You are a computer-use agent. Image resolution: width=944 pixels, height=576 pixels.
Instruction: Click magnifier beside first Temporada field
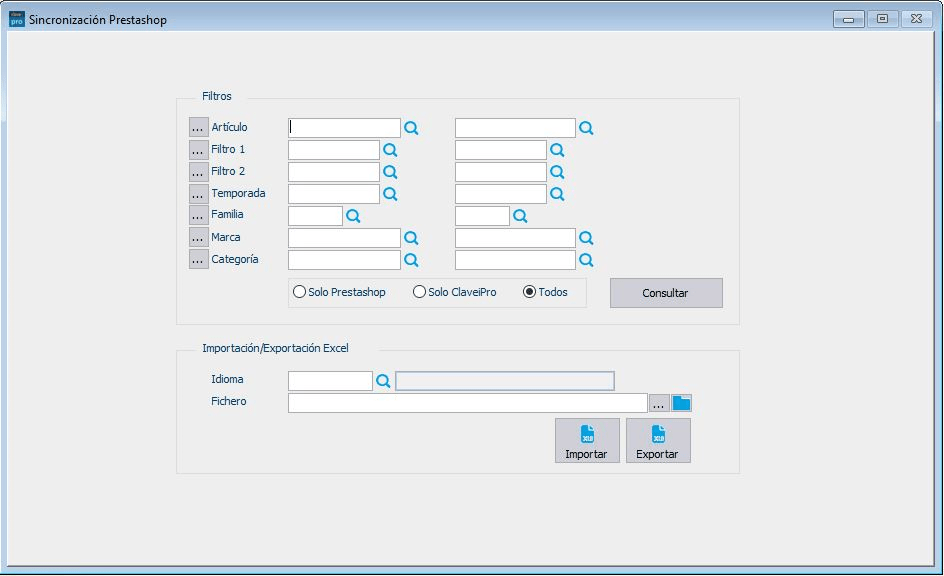[x=390, y=194]
